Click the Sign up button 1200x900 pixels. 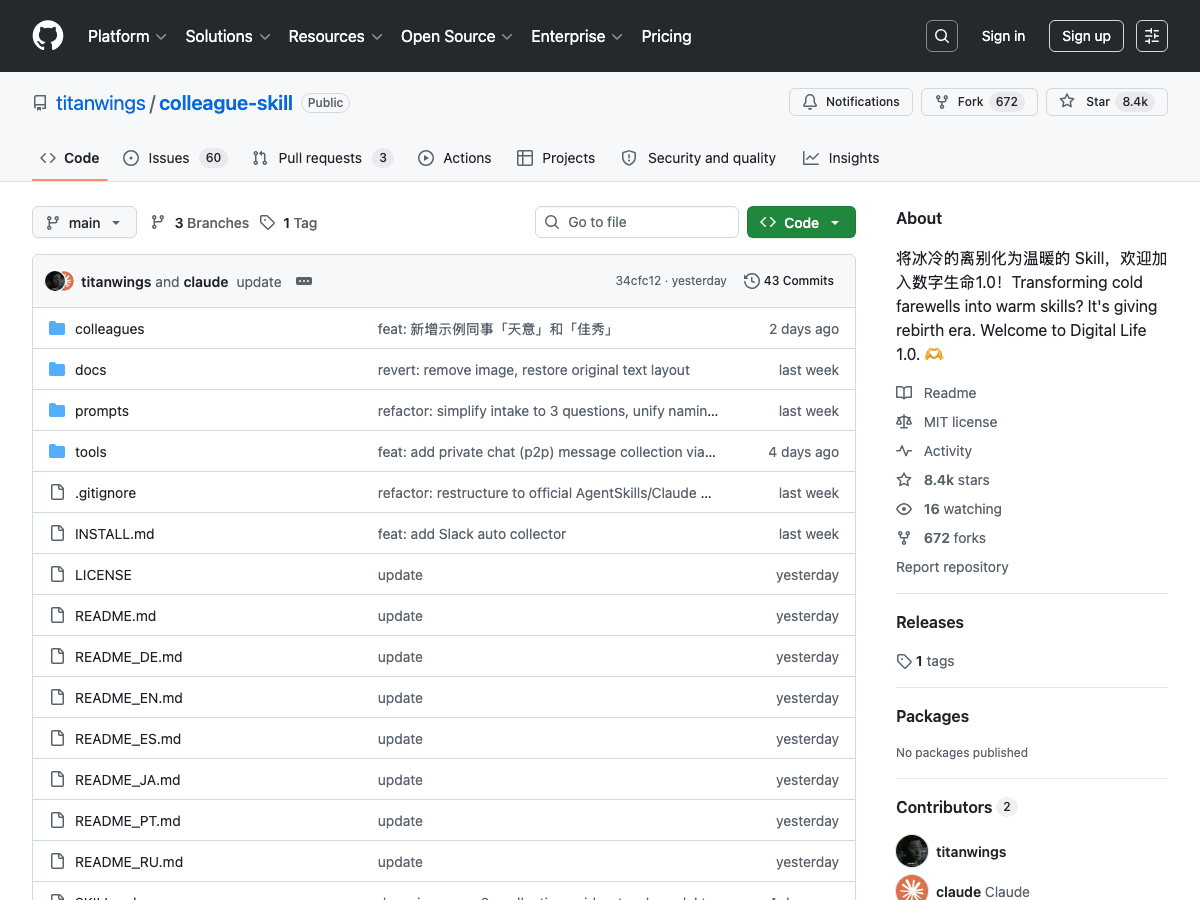click(1086, 36)
